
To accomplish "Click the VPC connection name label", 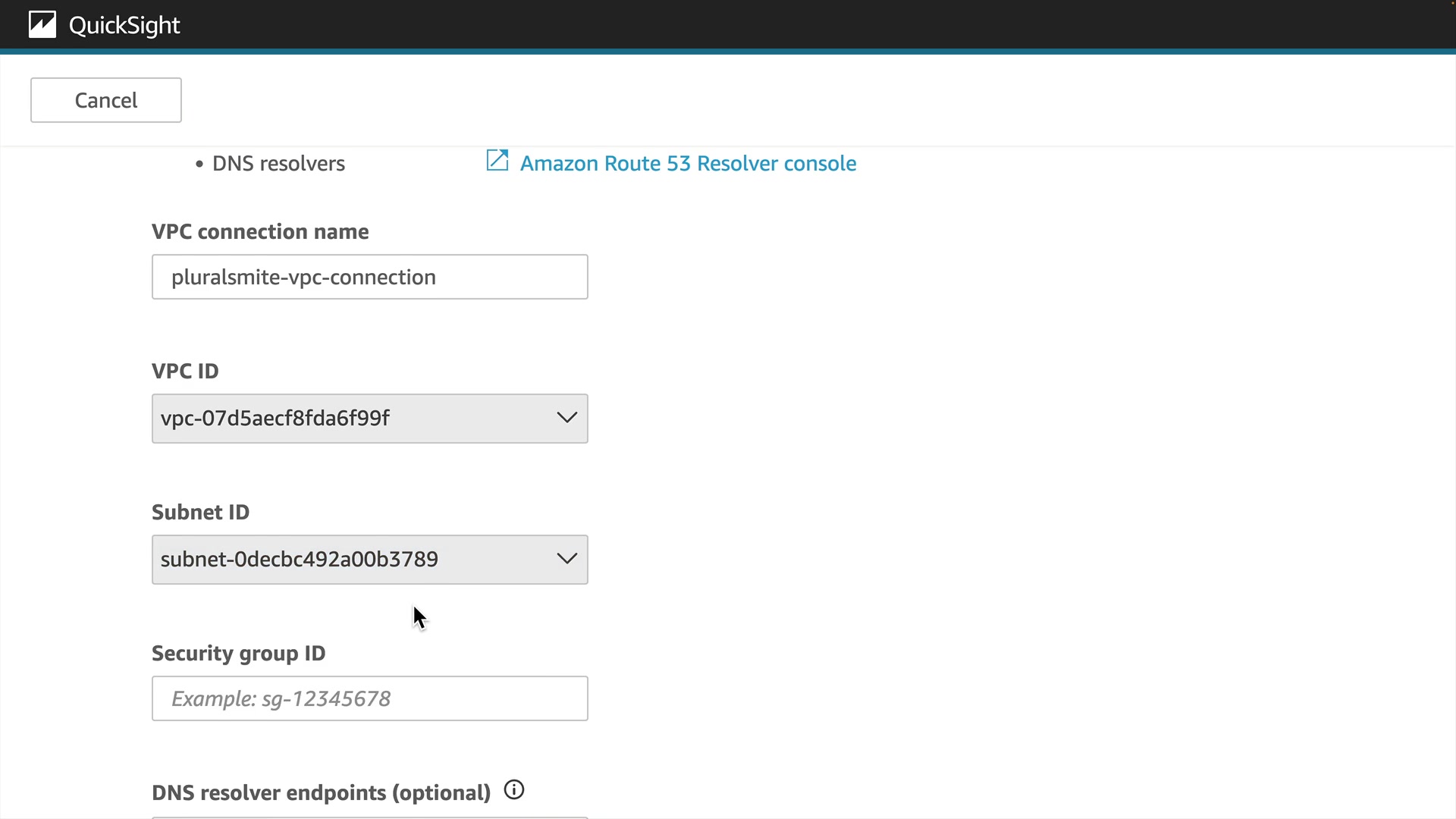I will click(260, 231).
